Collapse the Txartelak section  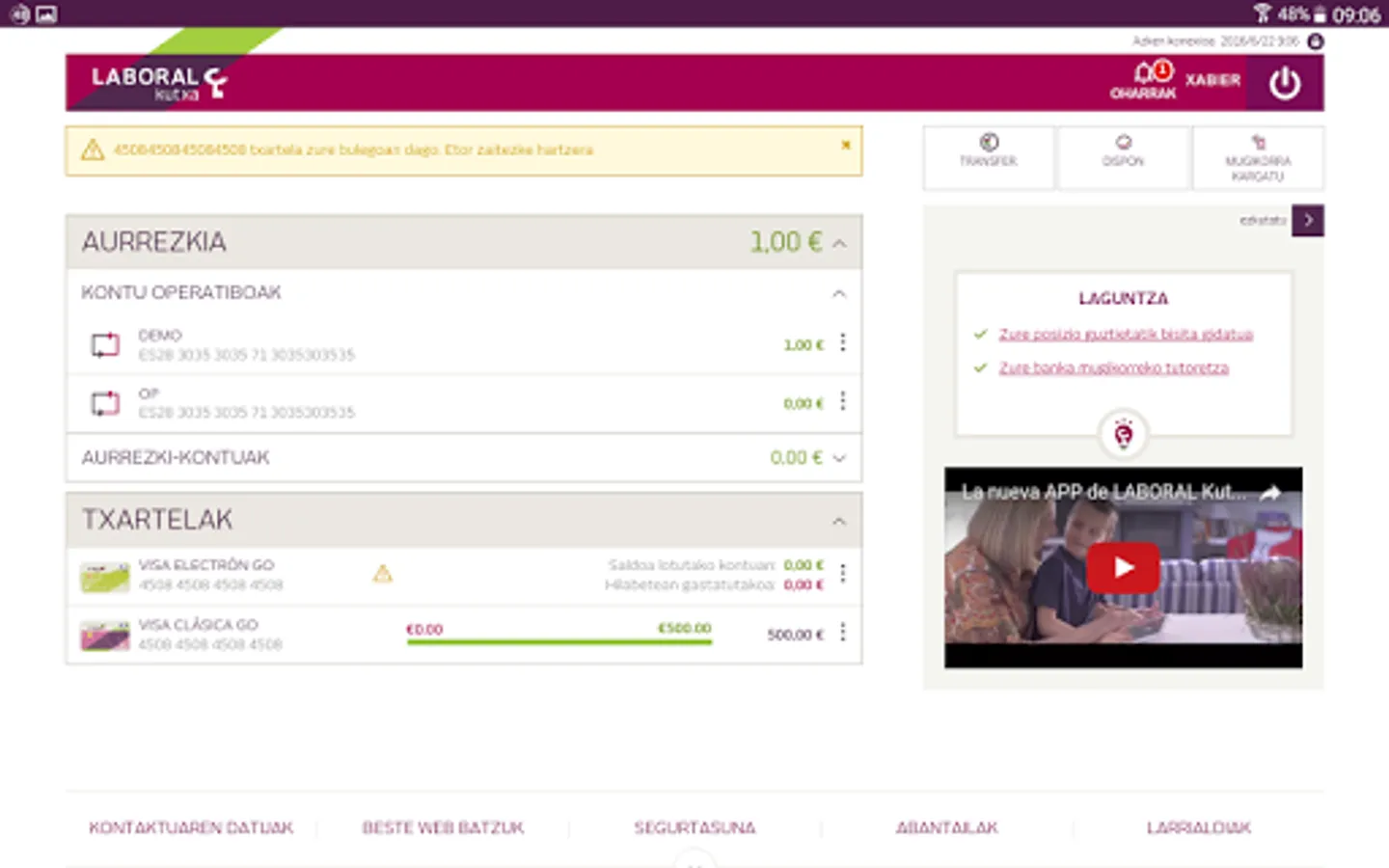839,521
